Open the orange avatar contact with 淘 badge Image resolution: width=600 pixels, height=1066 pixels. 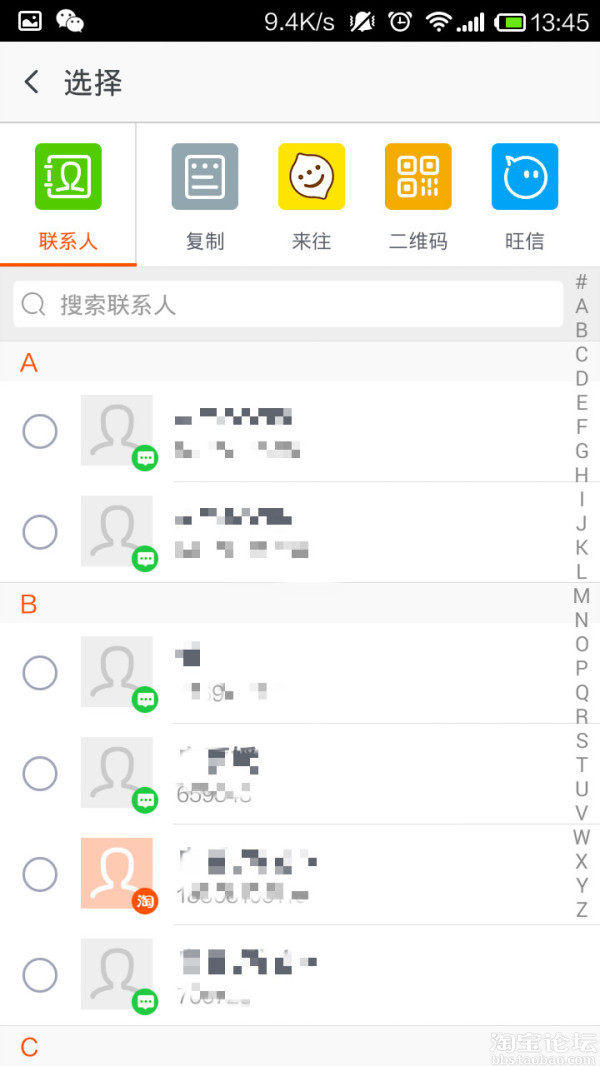tap(117, 873)
